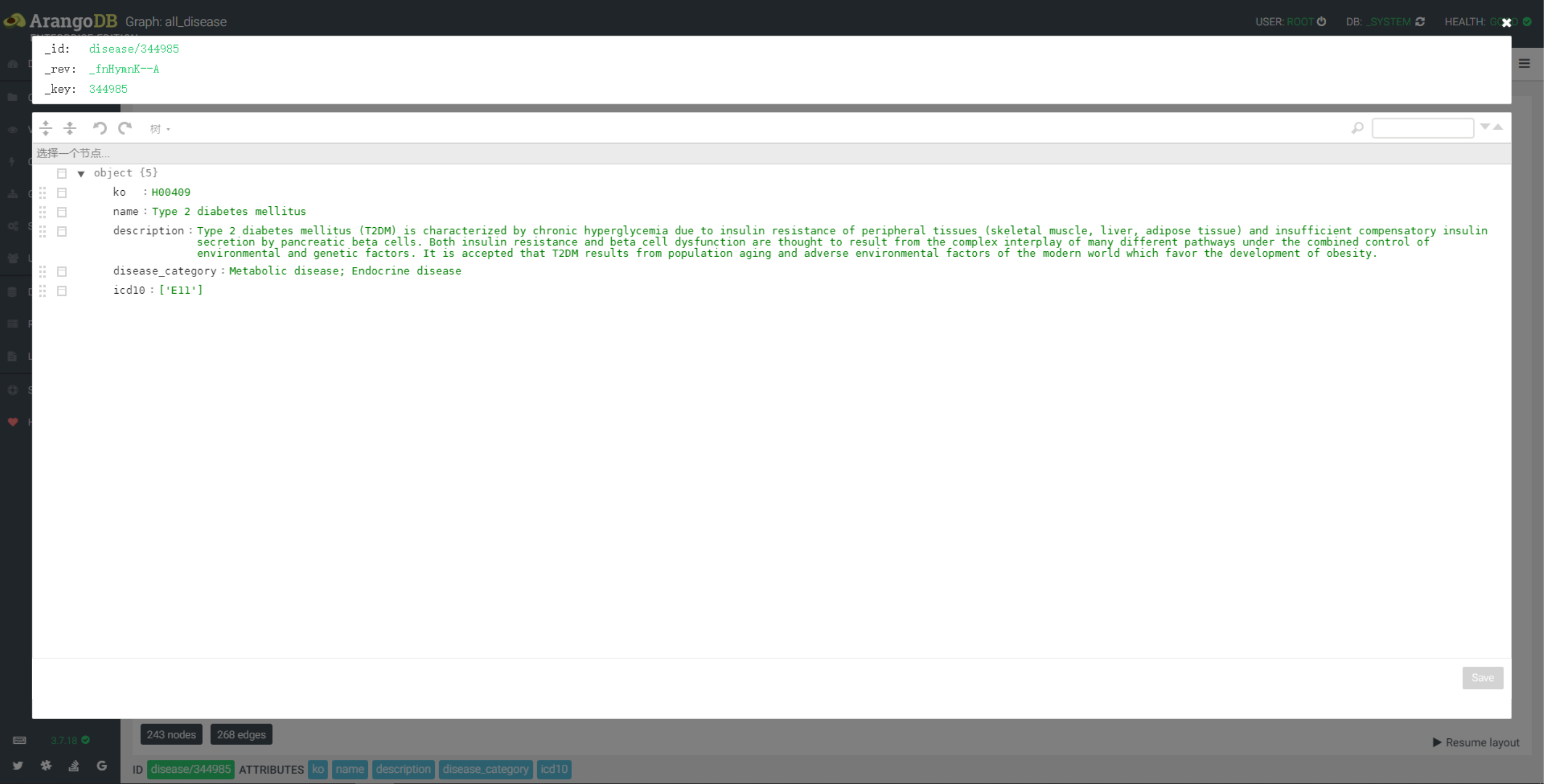Close the document editor modal
This screenshot has width=1544, height=784.
1506,23
